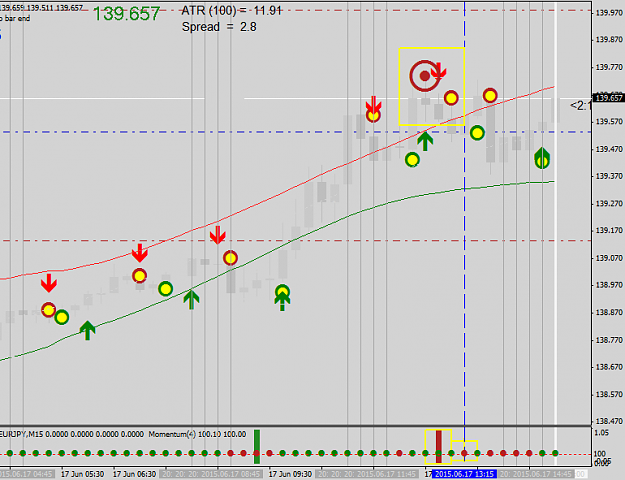Click 139.170 on the price scale
This screenshot has height=480, width=625.
point(609,230)
